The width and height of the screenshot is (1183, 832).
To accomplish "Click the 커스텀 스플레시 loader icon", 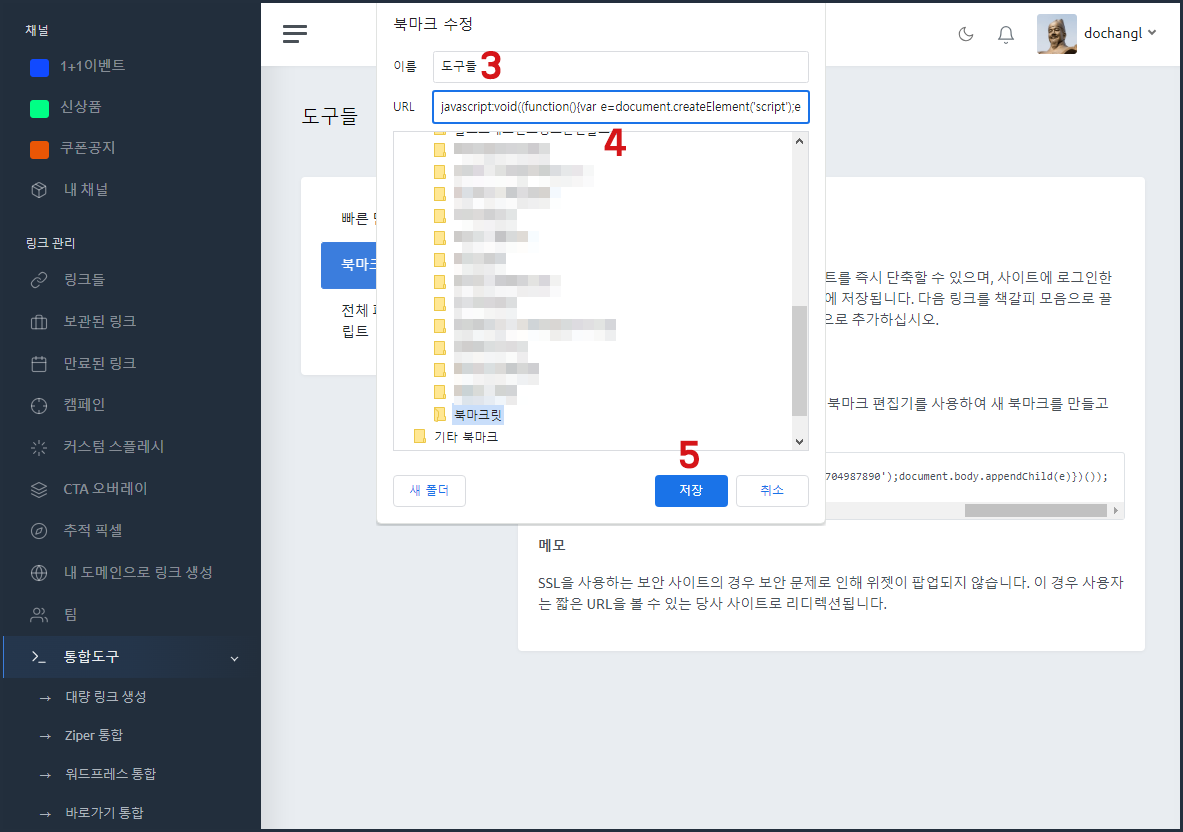I will [x=39, y=447].
